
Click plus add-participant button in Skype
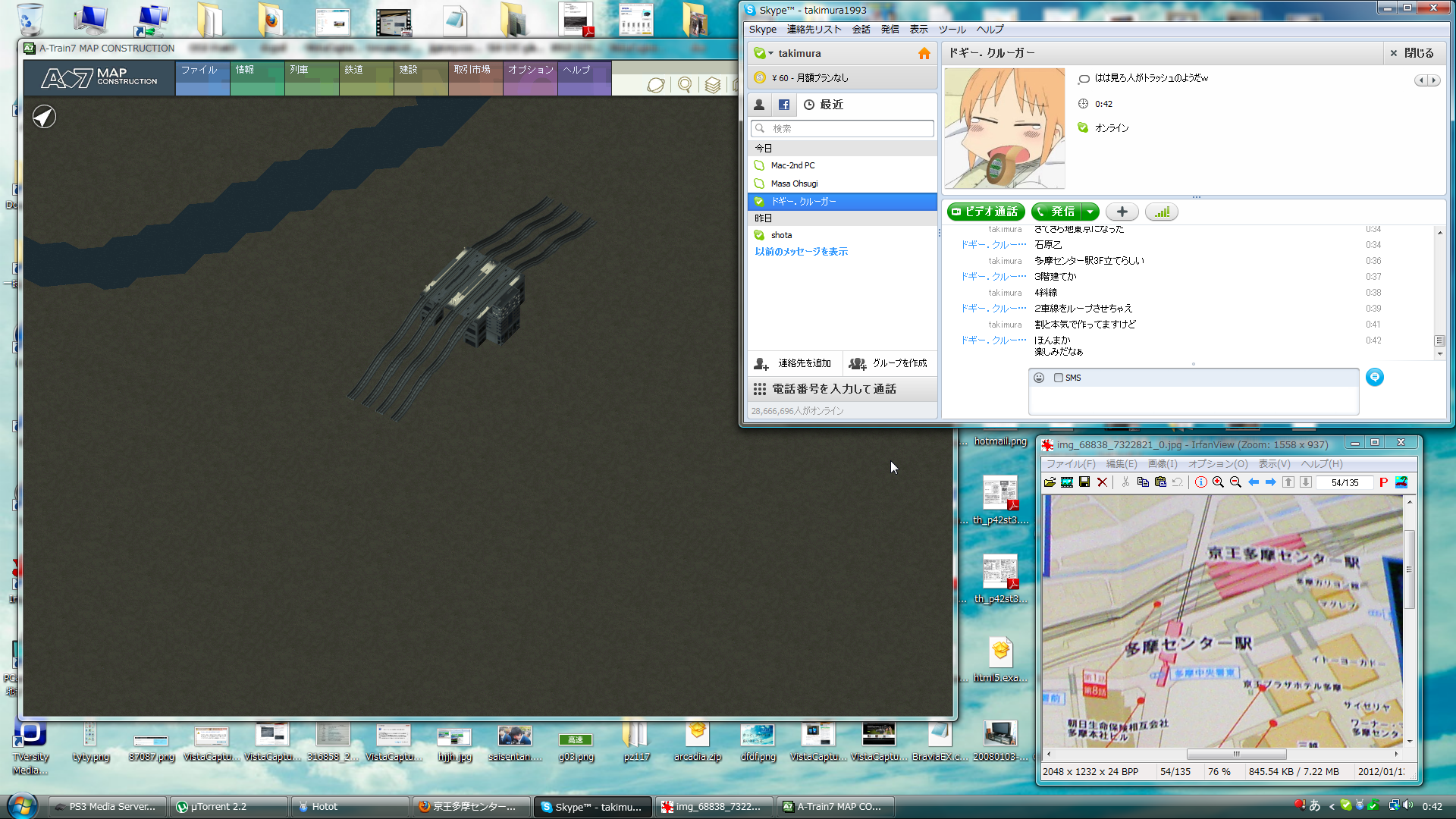[x=1122, y=212]
